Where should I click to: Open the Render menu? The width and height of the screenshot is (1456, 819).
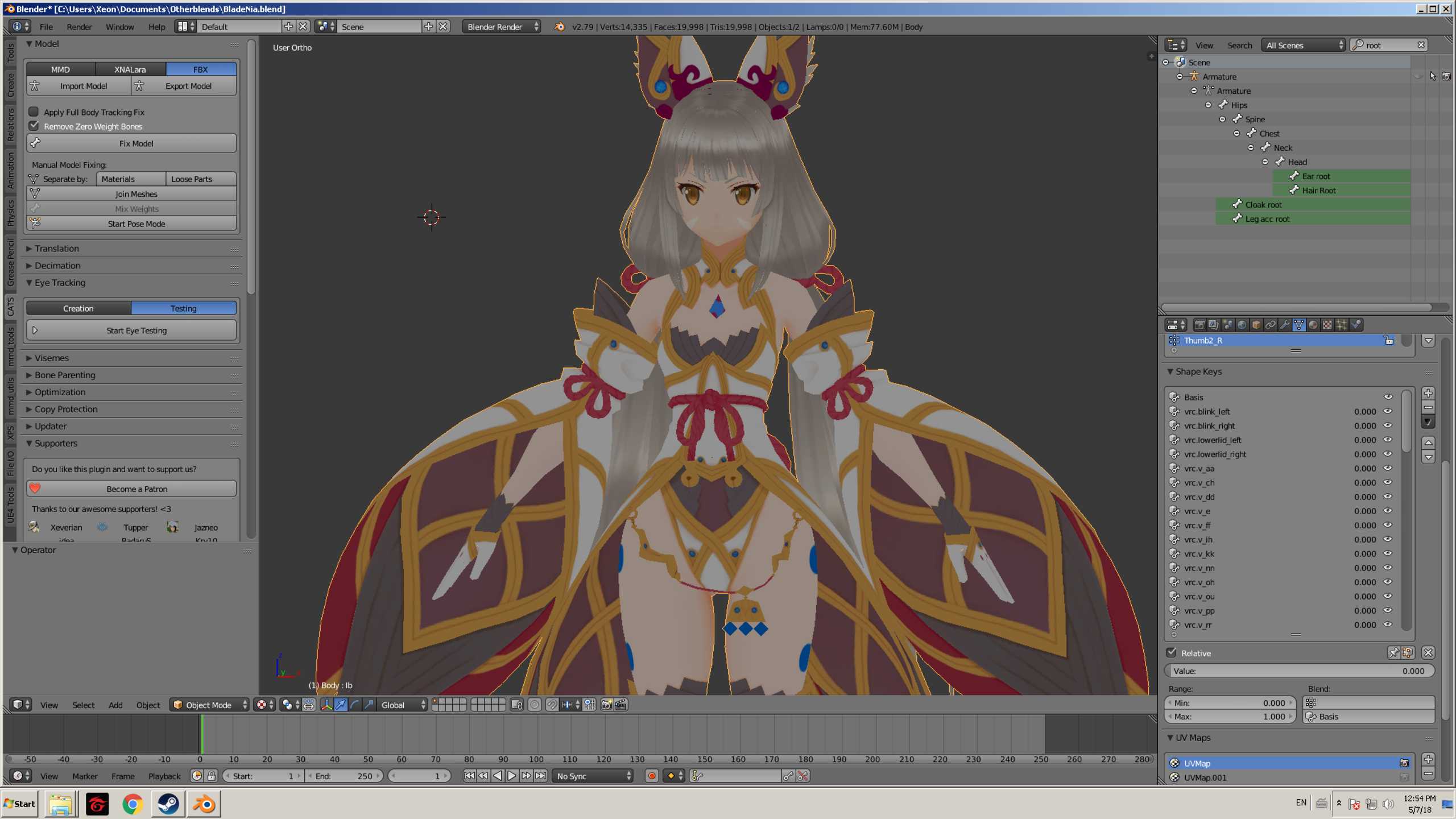[x=79, y=27]
